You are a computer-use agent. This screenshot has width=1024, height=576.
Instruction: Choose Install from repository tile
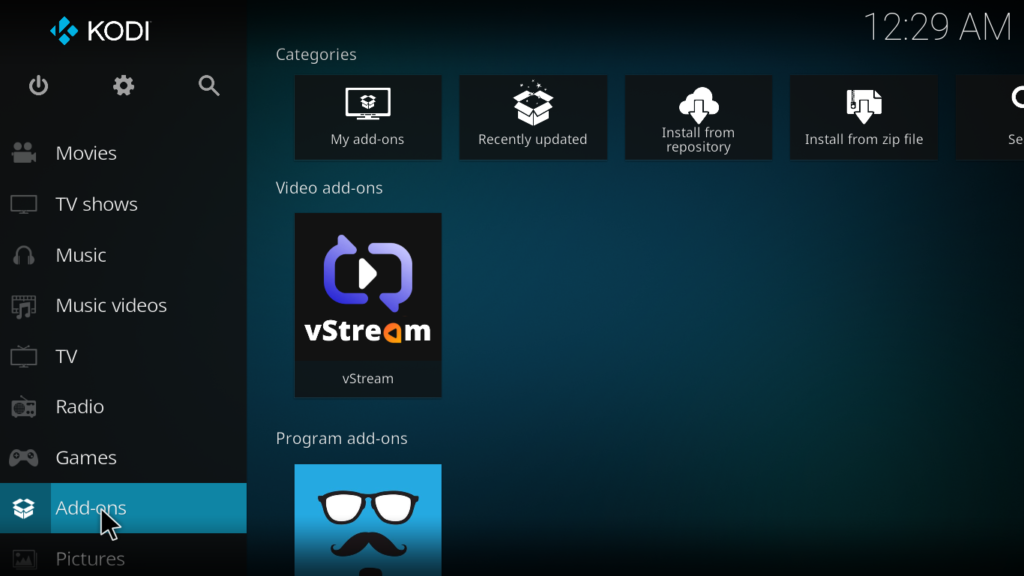click(698, 117)
